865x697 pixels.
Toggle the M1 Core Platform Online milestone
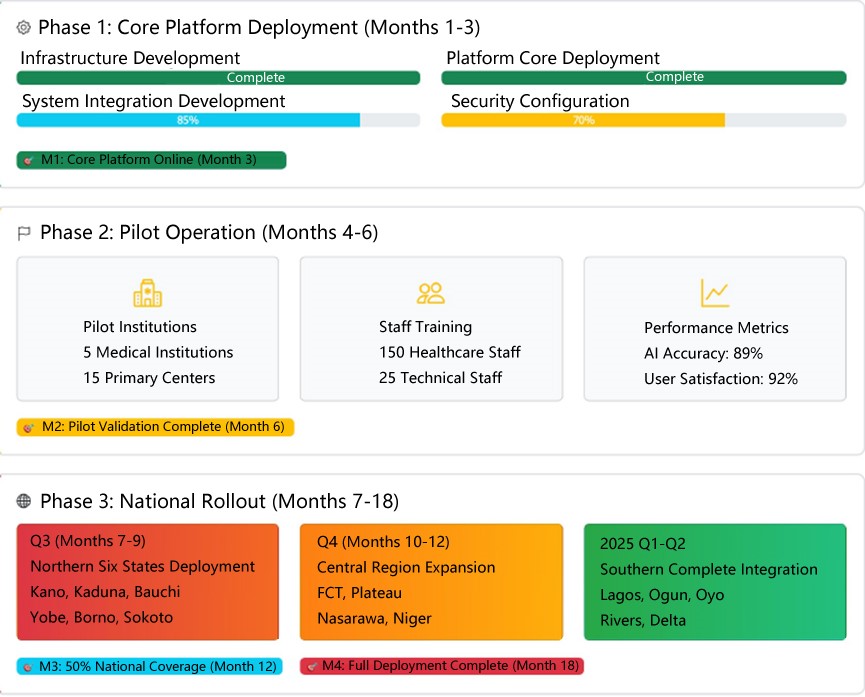pyautogui.click(x=150, y=159)
